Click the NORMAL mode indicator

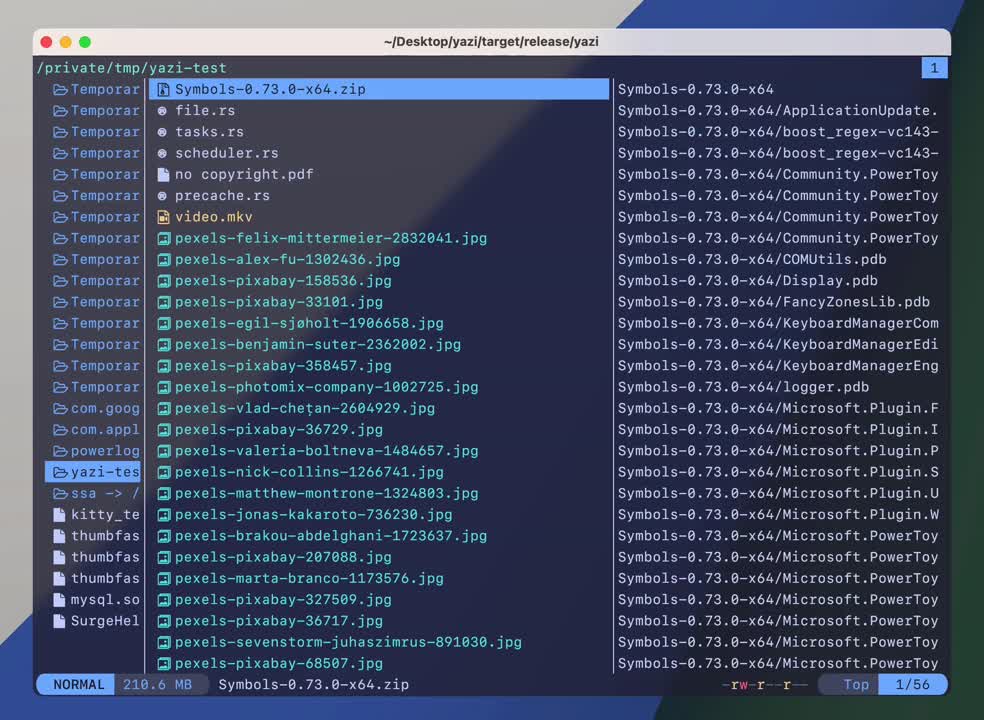tap(78, 684)
